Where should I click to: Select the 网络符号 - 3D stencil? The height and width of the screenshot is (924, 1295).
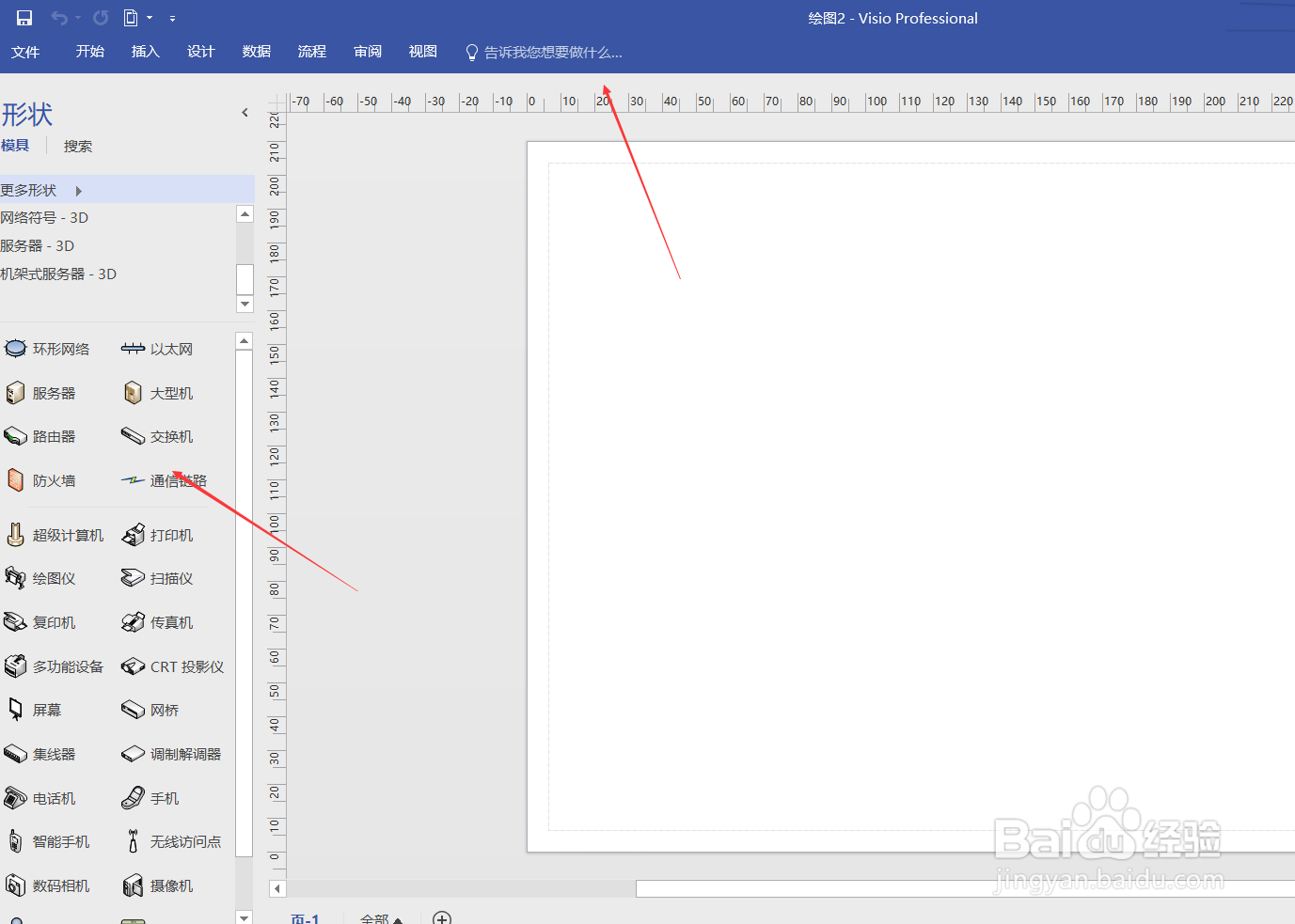(x=44, y=218)
